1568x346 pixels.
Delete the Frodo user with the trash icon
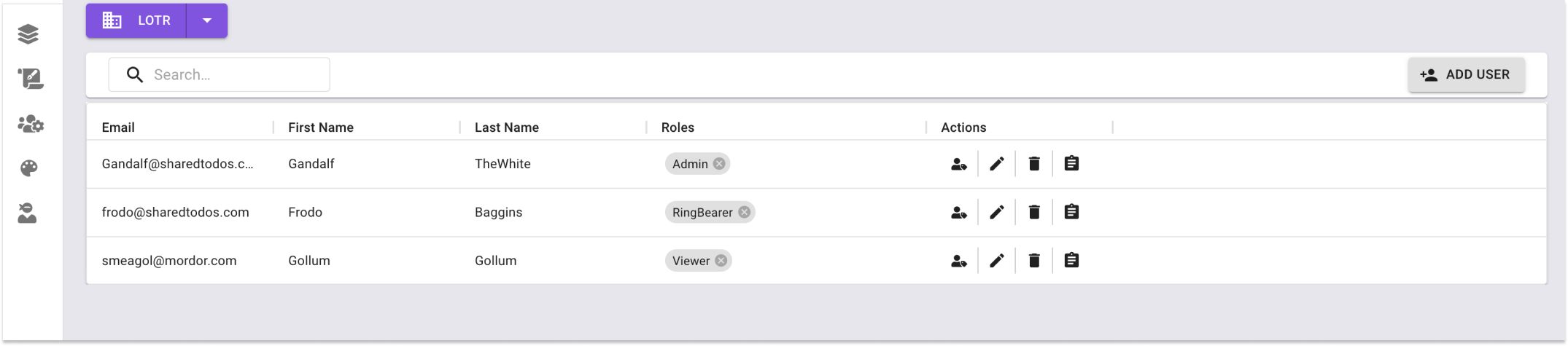click(x=1033, y=212)
